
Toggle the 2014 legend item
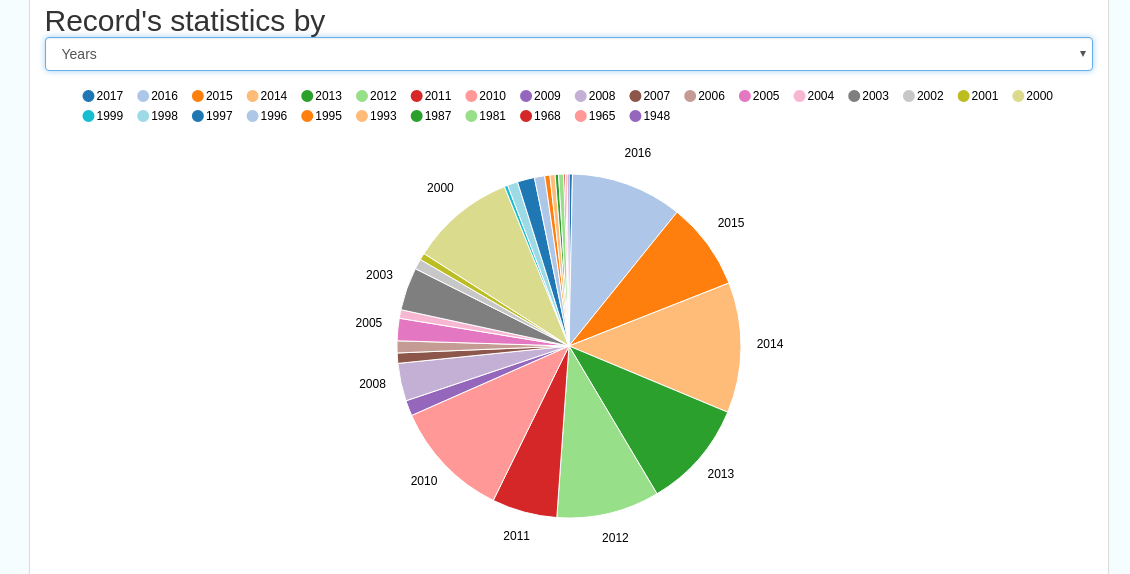(267, 96)
